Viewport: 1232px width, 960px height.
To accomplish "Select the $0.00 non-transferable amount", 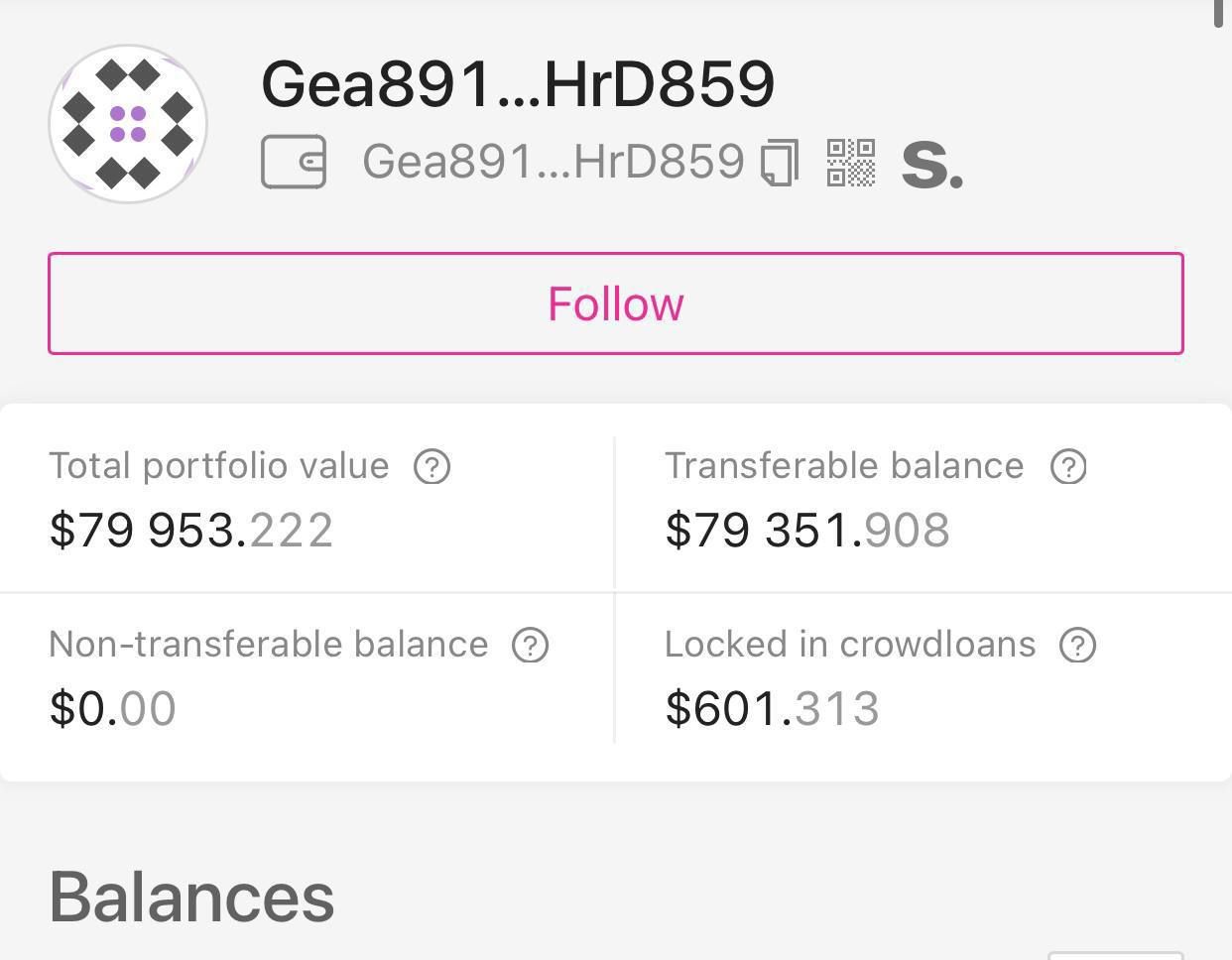I will point(113,708).
